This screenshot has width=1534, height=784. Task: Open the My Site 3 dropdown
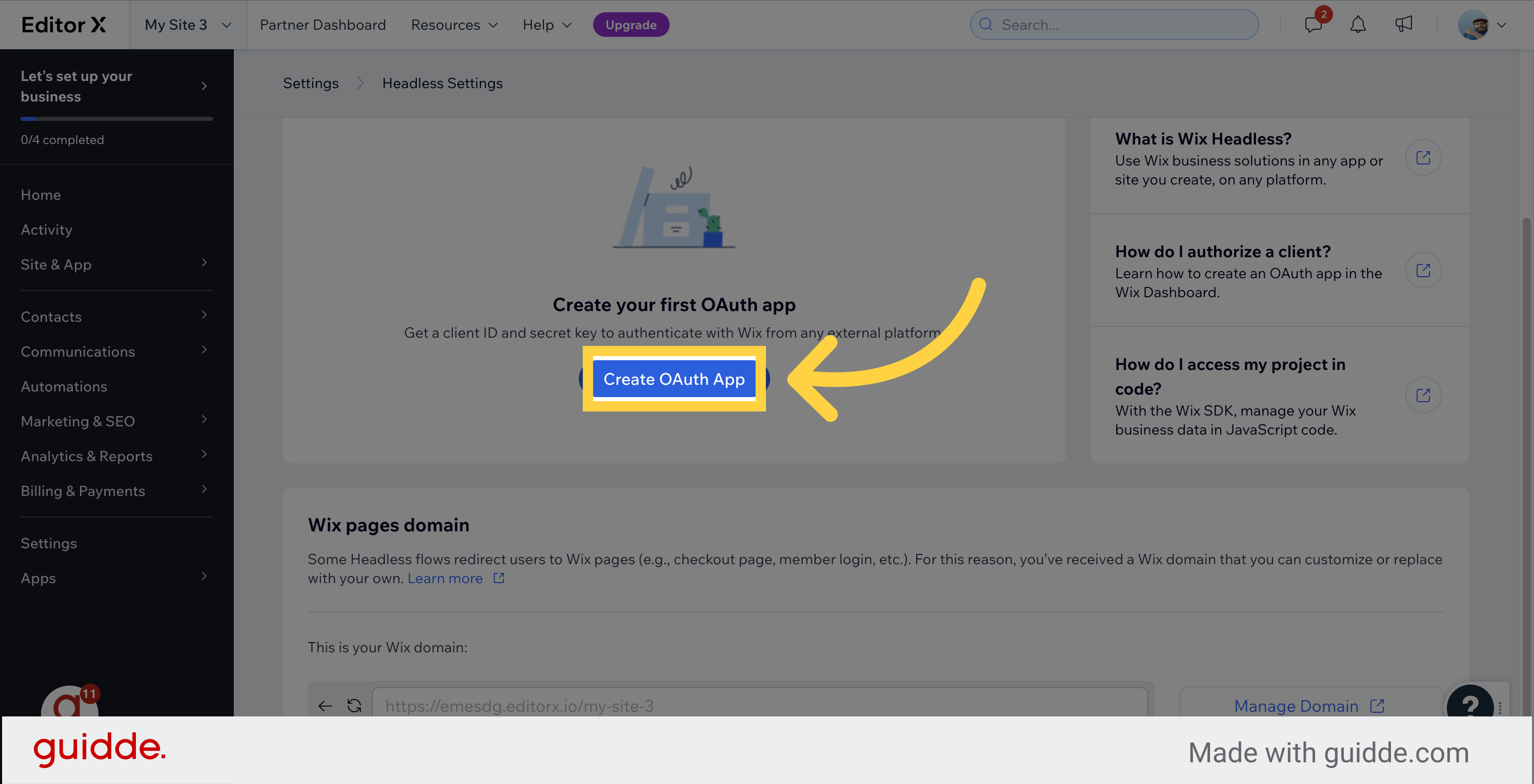click(x=188, y=25)
